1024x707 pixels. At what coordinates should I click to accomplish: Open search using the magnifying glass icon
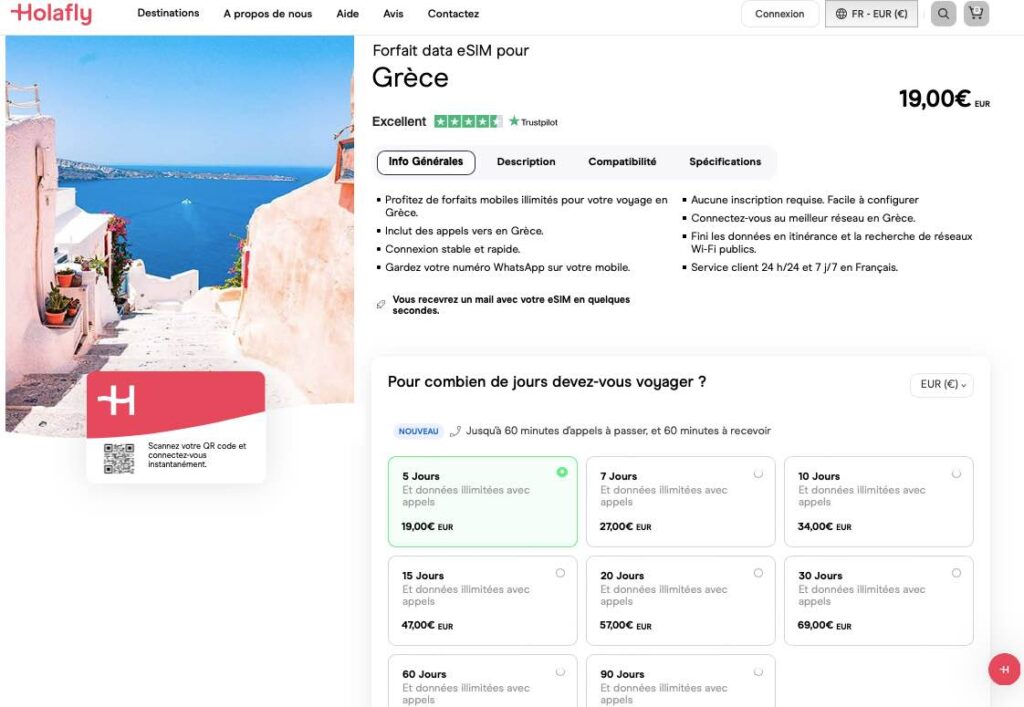942,14
